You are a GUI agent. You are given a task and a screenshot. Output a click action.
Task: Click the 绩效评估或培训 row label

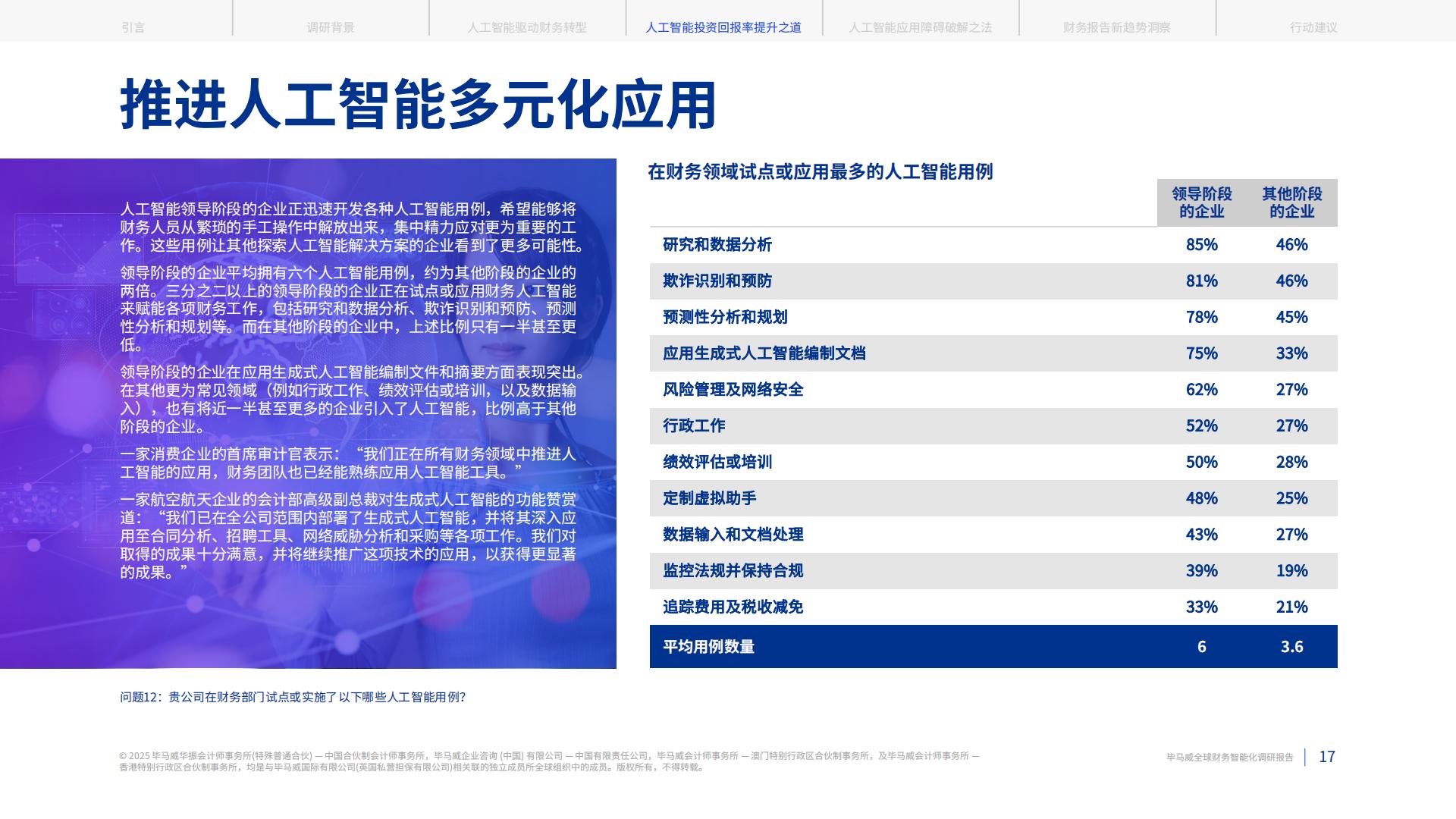[717, 462]
